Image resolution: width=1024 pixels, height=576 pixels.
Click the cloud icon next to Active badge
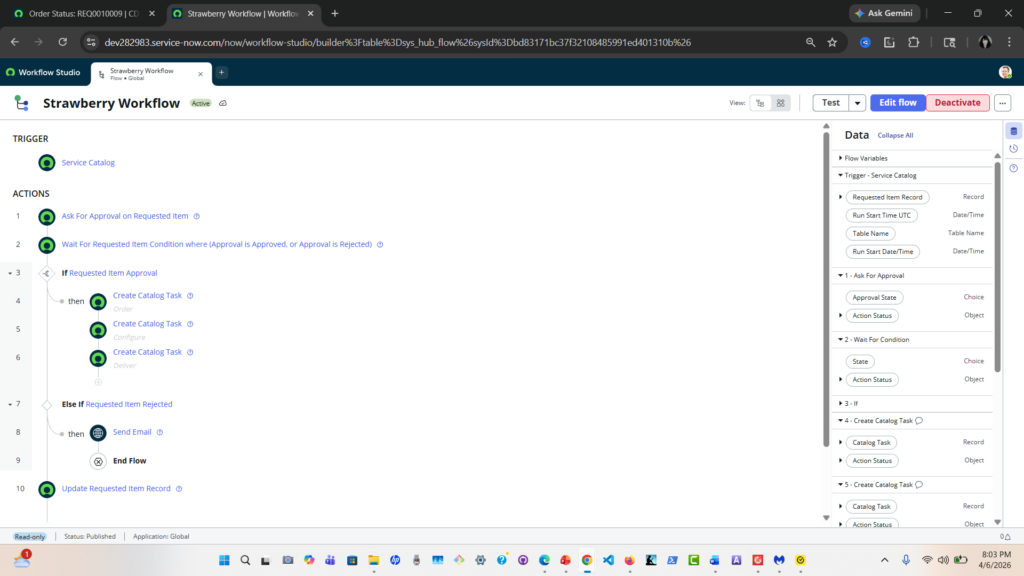coord(223,103)
